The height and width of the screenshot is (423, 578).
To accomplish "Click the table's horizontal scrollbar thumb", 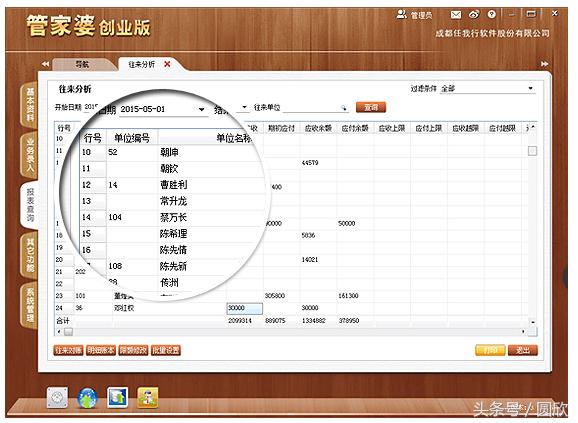I will (x=69, y=332).
